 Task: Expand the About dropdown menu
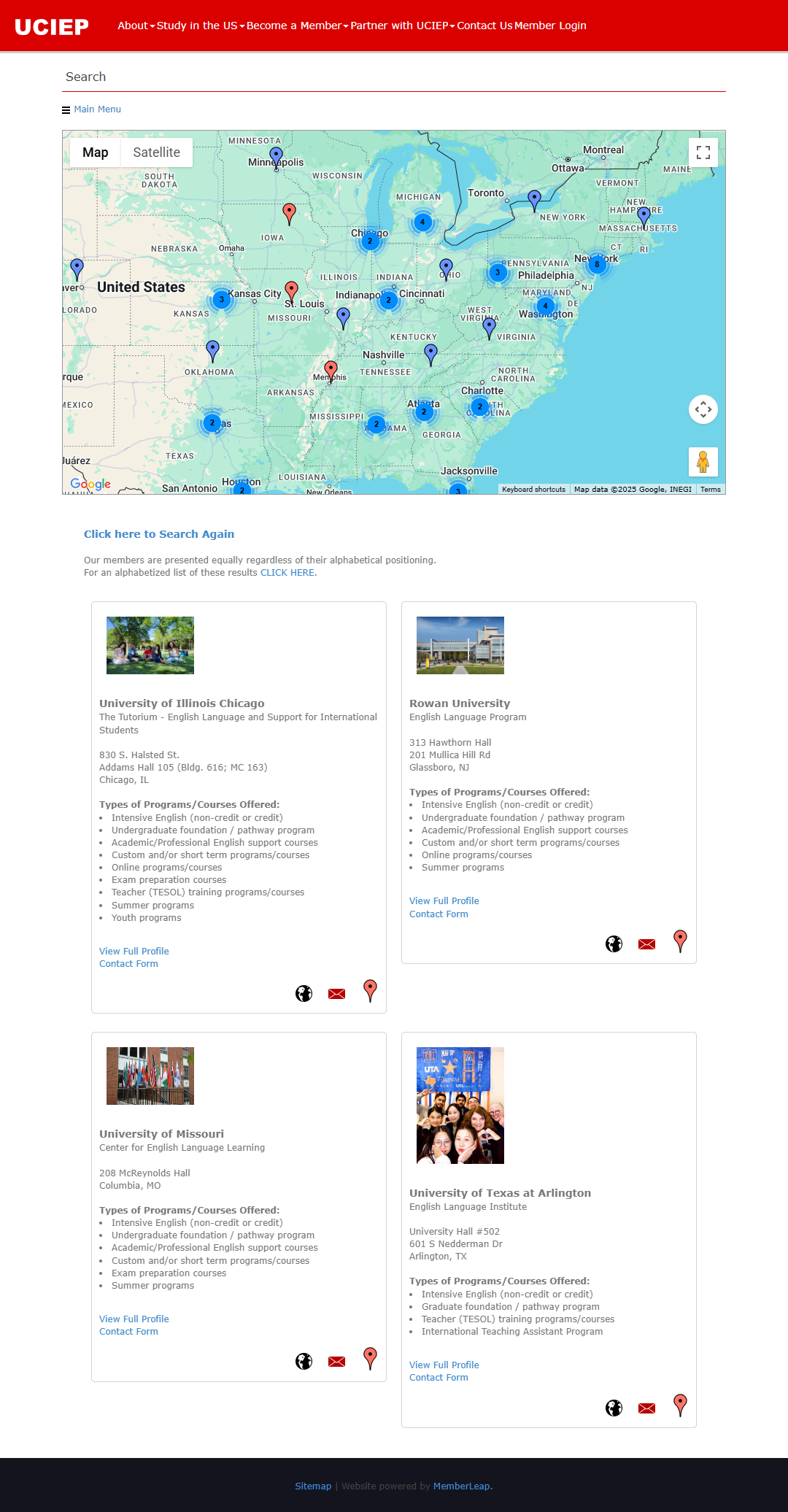[136, 26]
